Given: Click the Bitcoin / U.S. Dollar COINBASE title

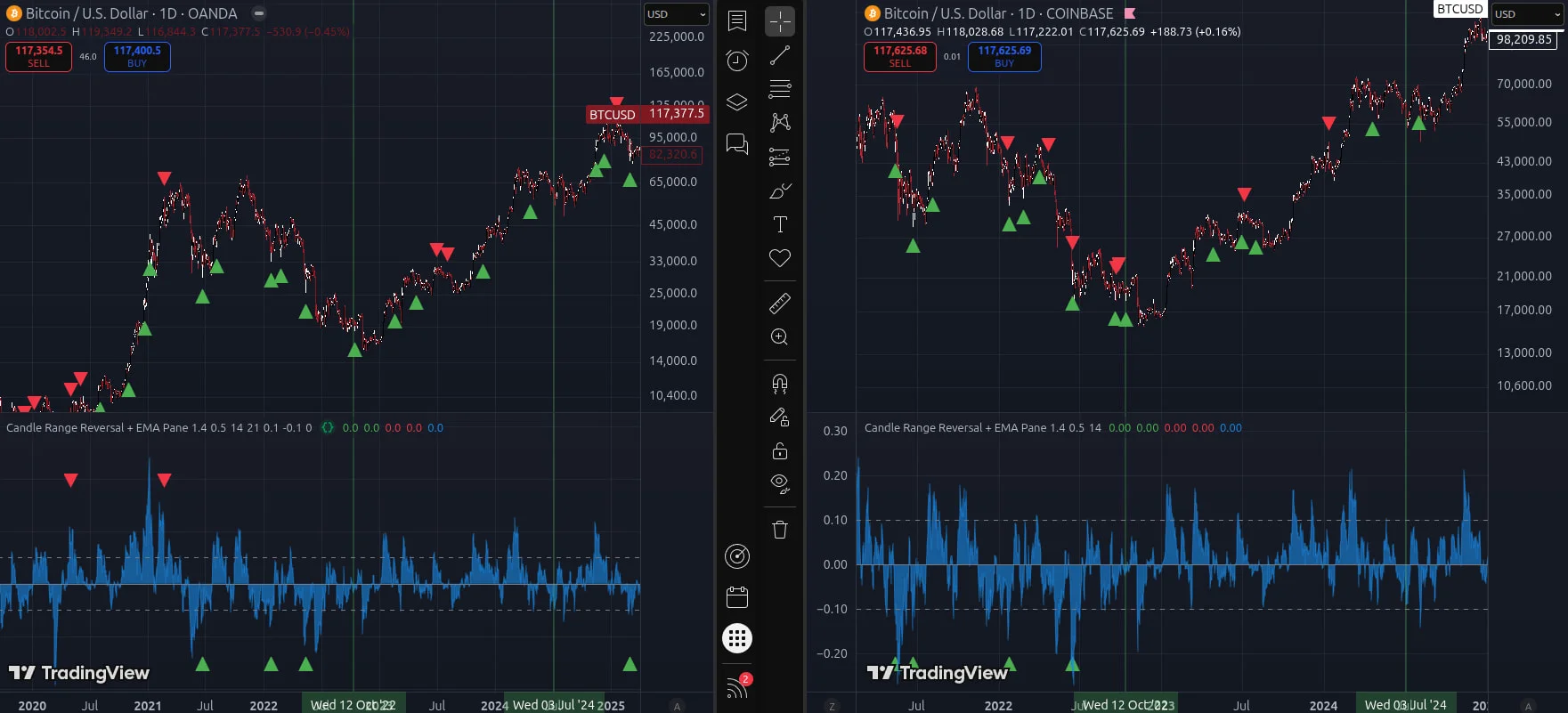Looking at the screenshot, I should (998, 13).
